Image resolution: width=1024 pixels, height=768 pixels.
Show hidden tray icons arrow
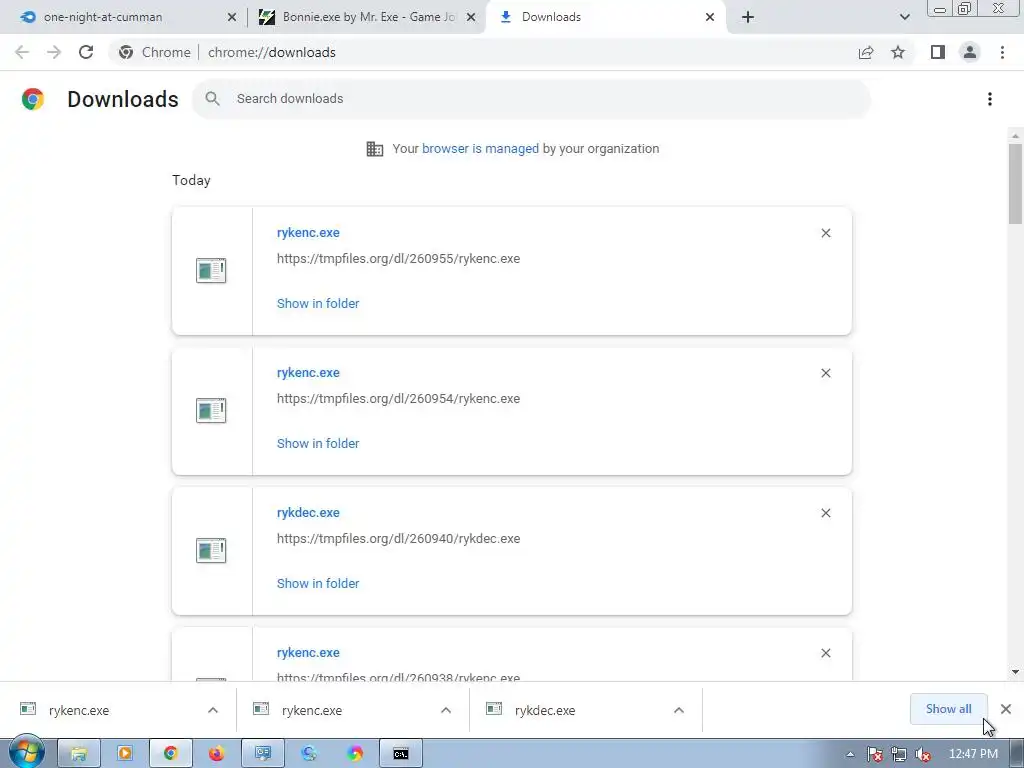[850, 754]
